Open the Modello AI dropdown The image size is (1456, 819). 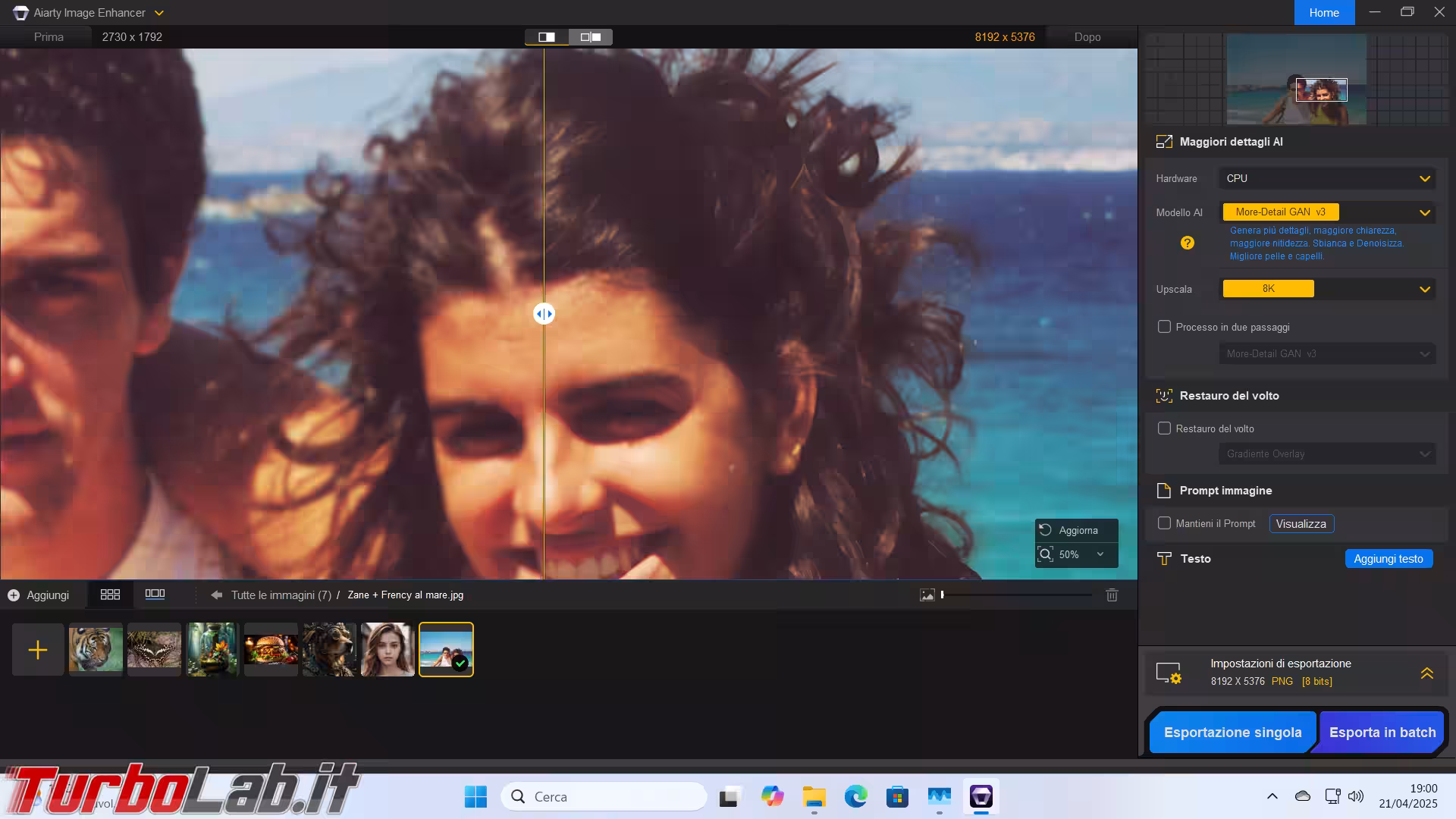pos(1327,212)
